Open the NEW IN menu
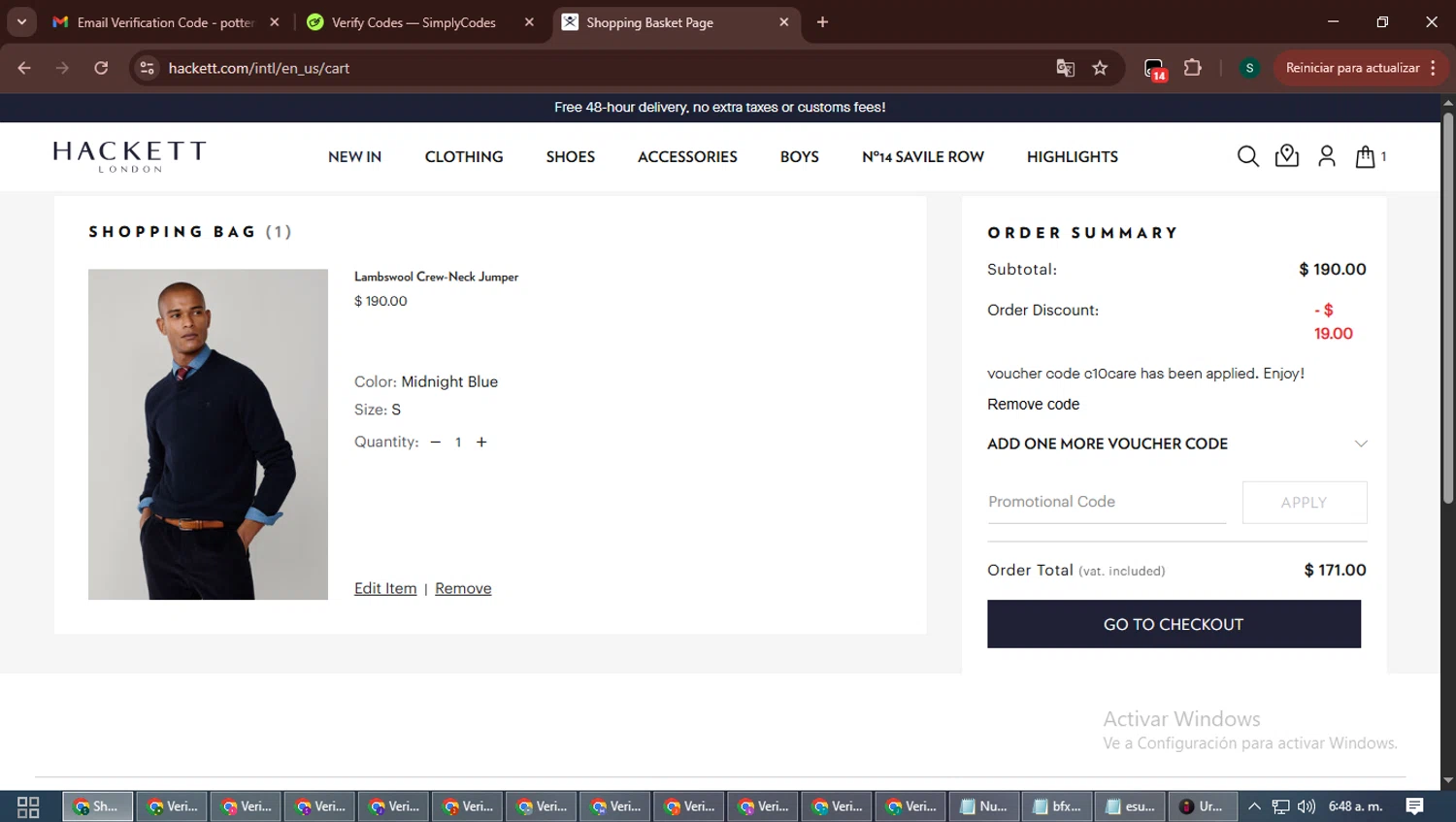 pyautogui.click(x=354, y=156)
